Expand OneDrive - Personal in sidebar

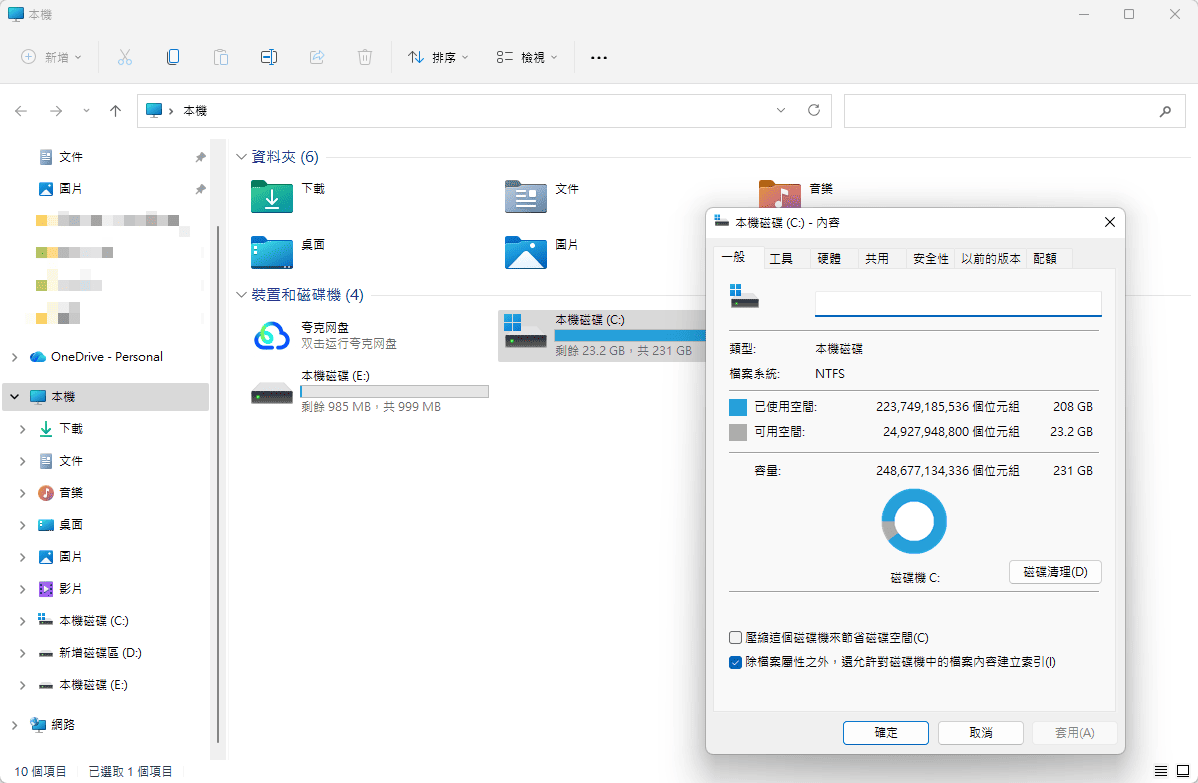(15, 357)
